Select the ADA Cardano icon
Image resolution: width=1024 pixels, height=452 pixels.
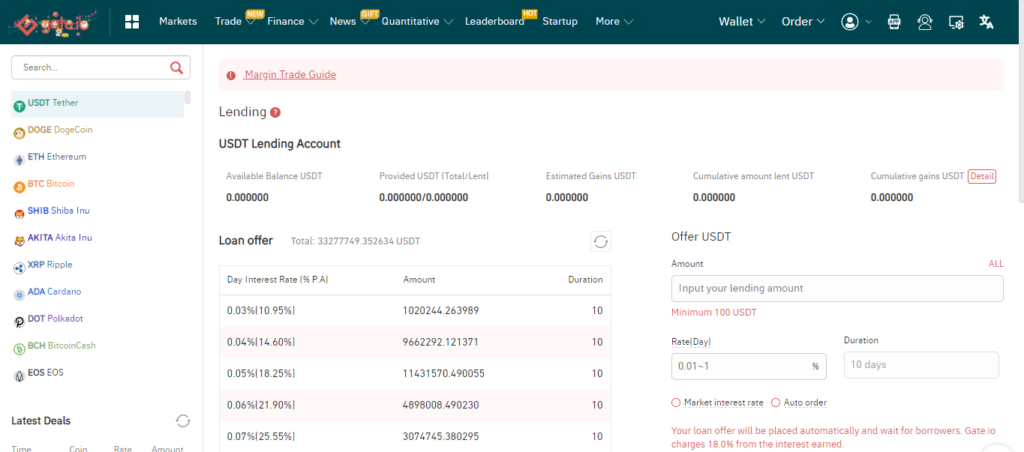point(20,295)
